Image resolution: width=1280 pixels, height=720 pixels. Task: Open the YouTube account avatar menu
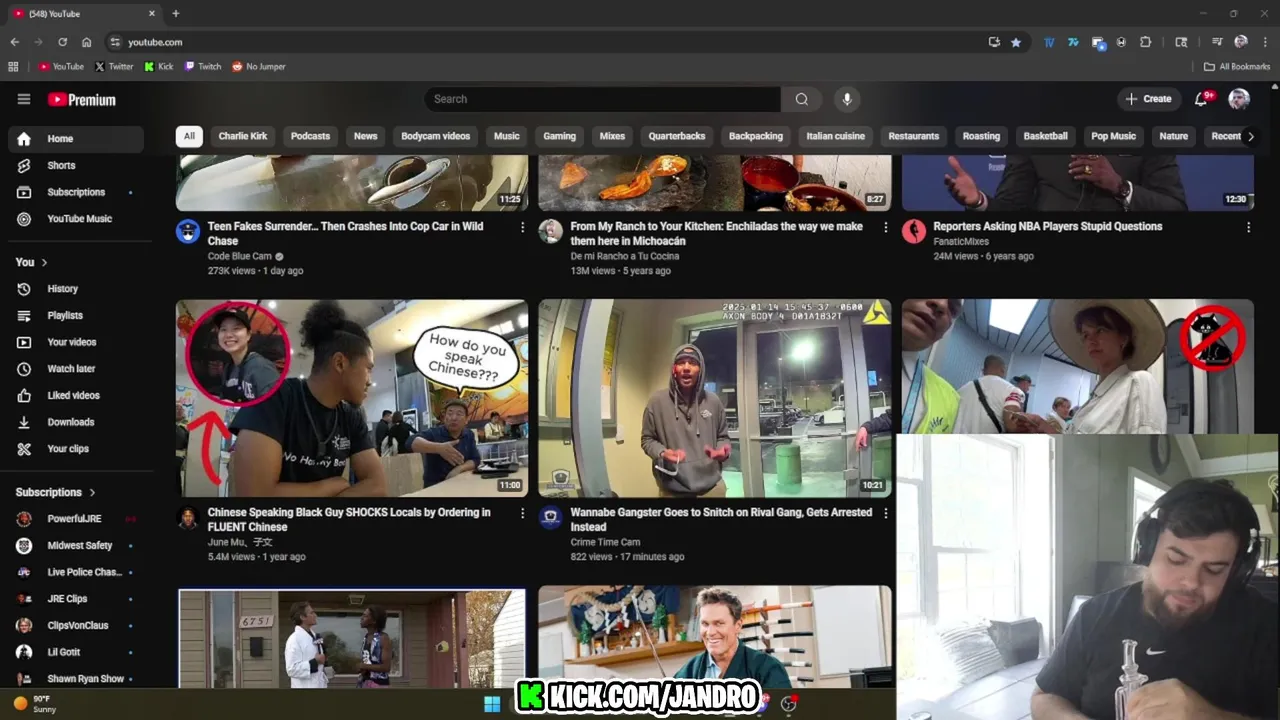(1239, 98)
